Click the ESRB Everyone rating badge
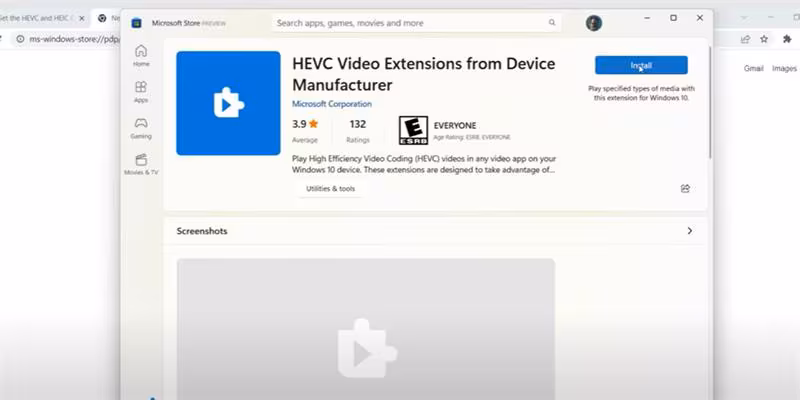The image size is (800, 400). [413, 131]
